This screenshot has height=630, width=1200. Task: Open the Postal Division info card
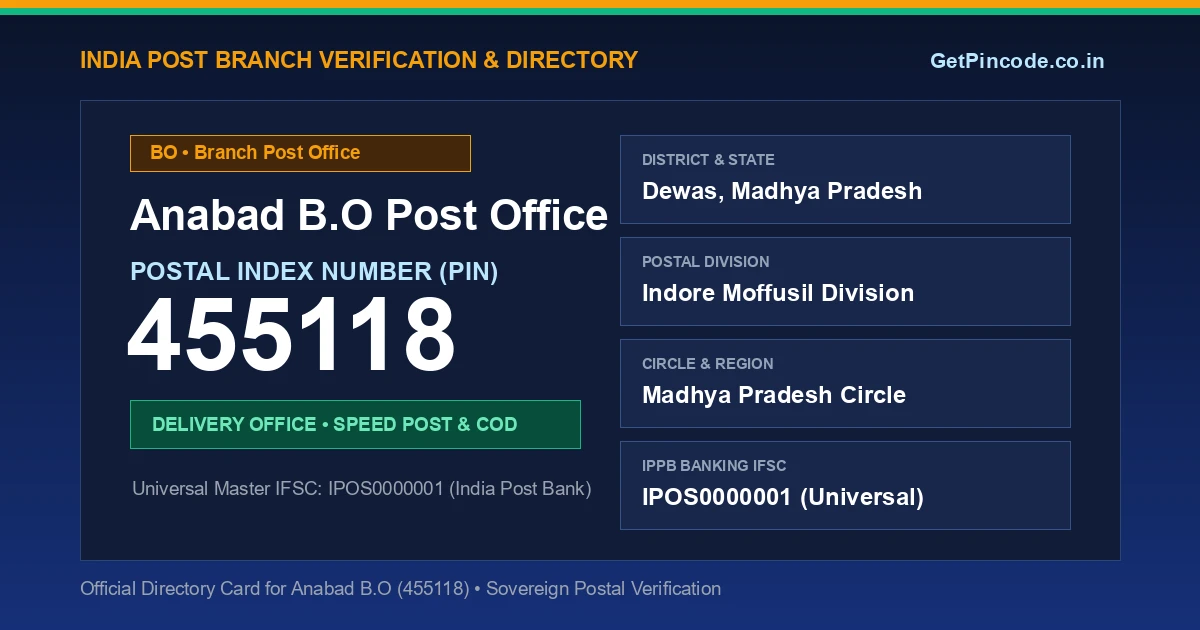pos(845,281)
